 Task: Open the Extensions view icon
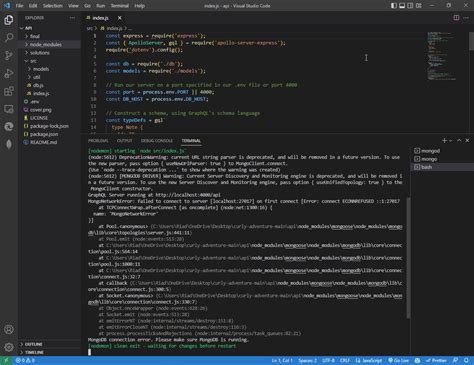click(9, 91)
